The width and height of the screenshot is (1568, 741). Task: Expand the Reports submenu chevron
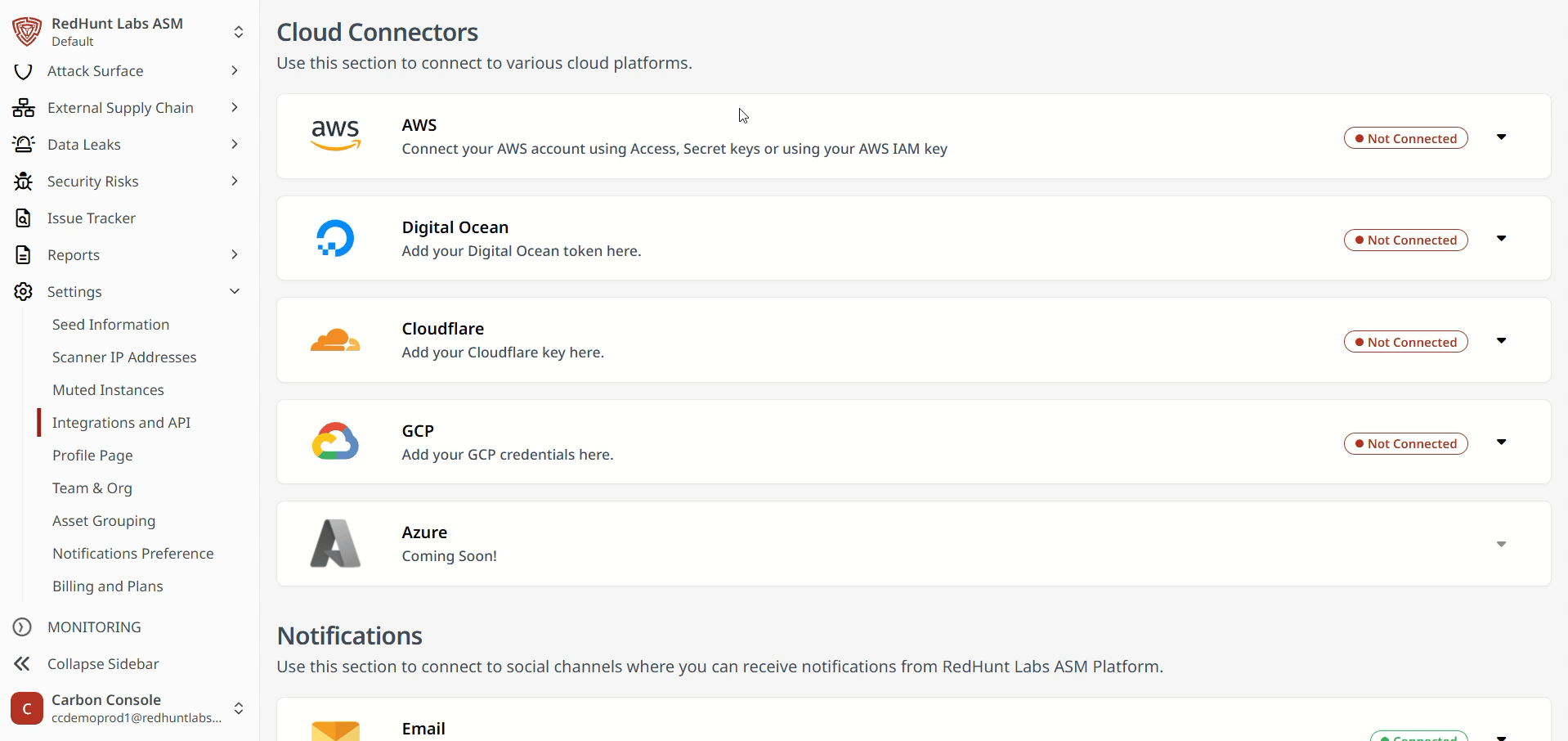(x=235, y=255)
